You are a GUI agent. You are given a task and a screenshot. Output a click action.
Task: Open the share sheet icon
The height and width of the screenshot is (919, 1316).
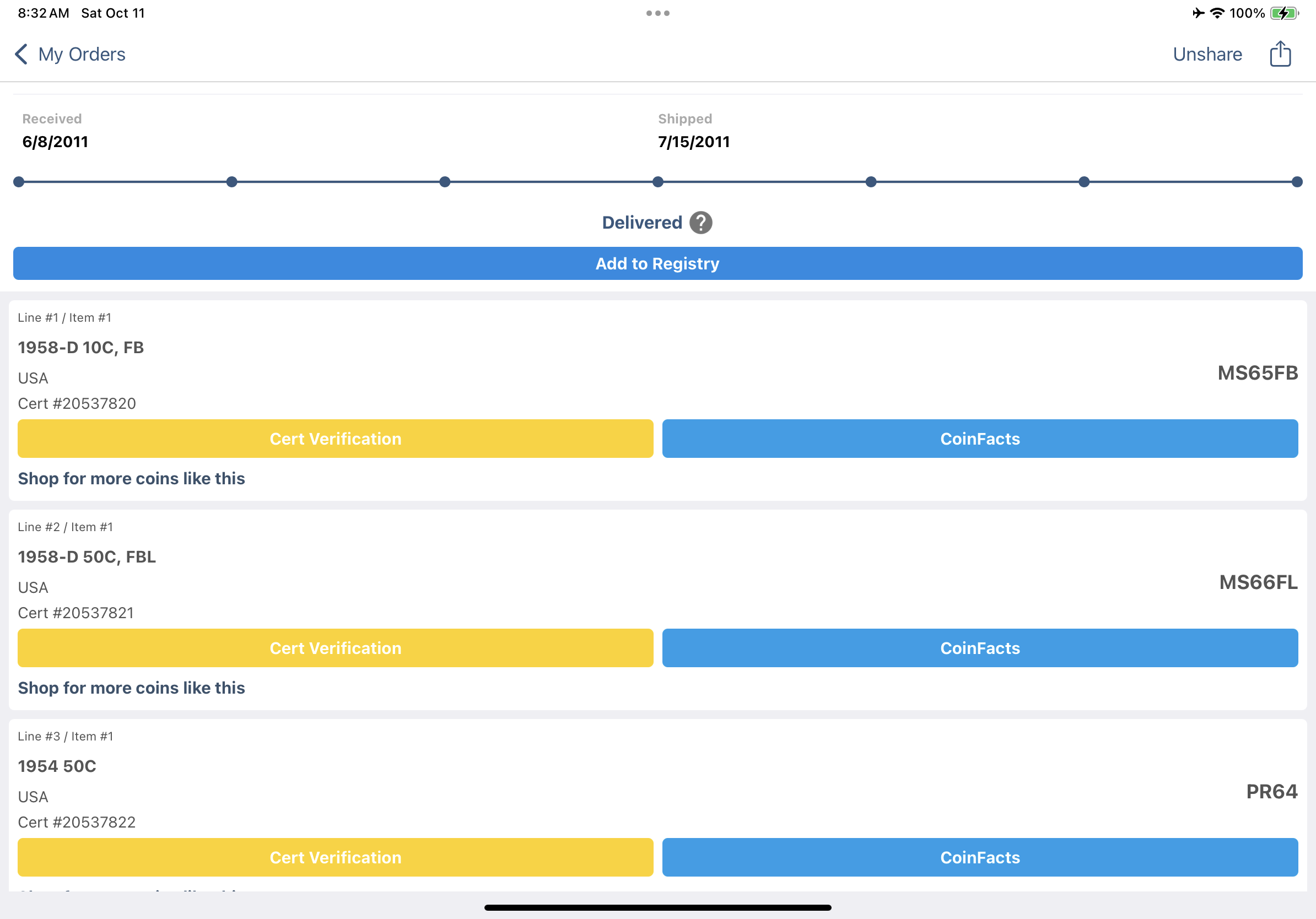[x=1280, y=55]
